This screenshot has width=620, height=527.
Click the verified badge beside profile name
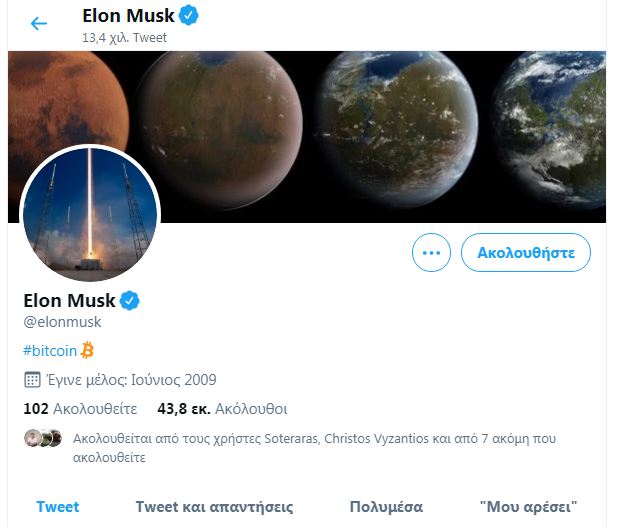pyautogui.click(x=130, y=300)
